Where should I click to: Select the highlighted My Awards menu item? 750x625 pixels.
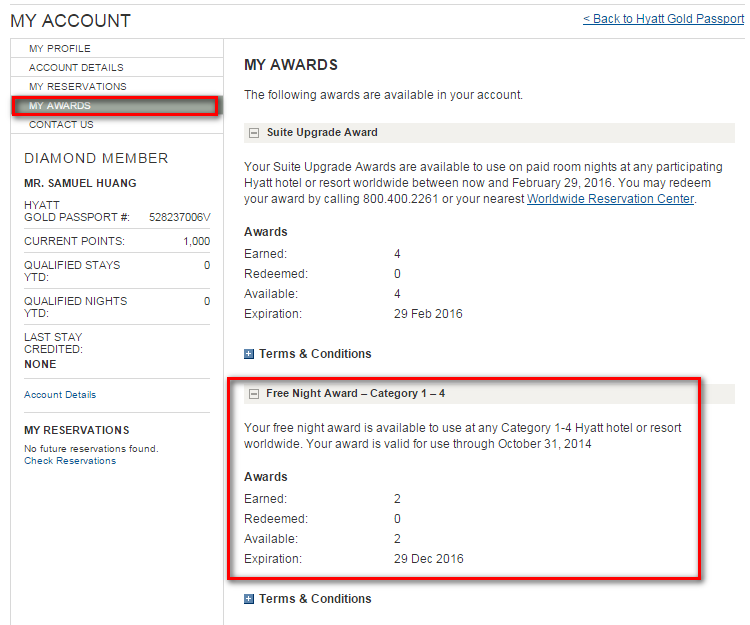(60, 106)
